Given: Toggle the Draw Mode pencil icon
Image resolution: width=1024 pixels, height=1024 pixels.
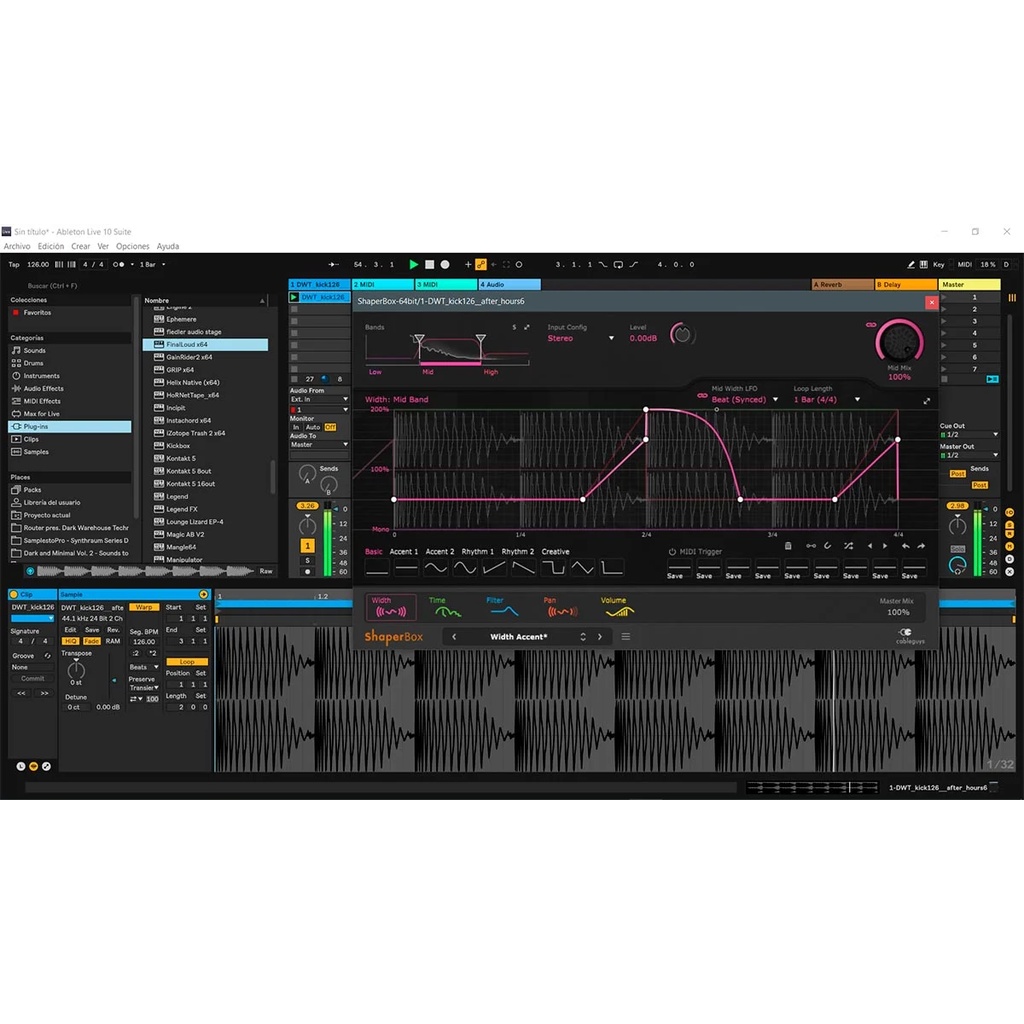Looking at the screenshot, I should point(911,264).
